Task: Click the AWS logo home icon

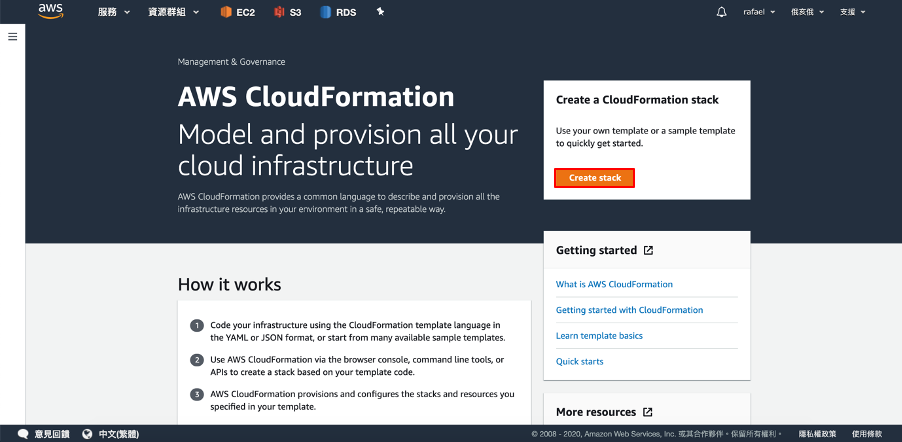Action: pyautogui.click(x=51, y=11)
